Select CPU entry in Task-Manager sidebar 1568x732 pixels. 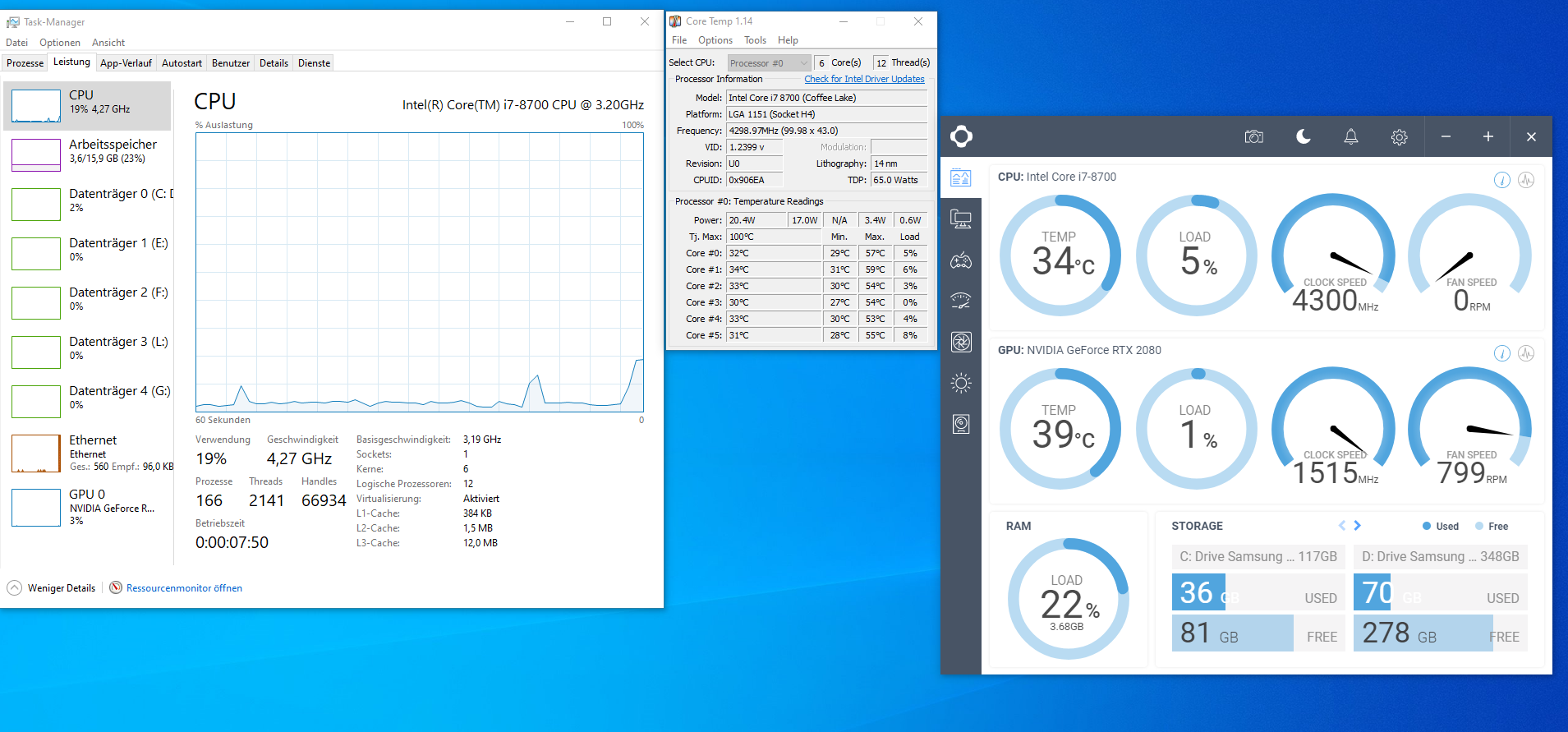(x=87, y=106)
